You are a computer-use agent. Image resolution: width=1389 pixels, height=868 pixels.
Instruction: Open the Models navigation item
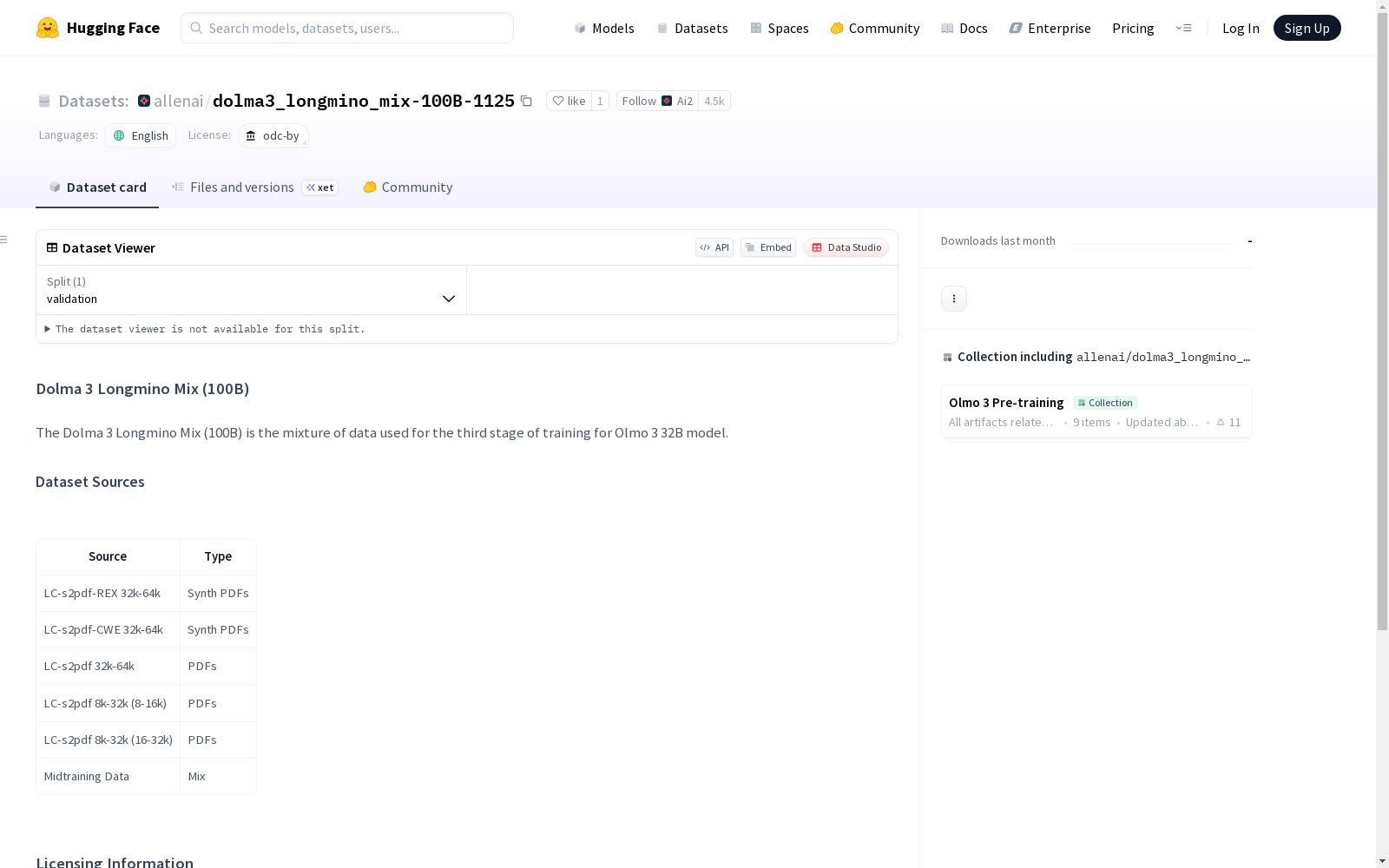604,28
